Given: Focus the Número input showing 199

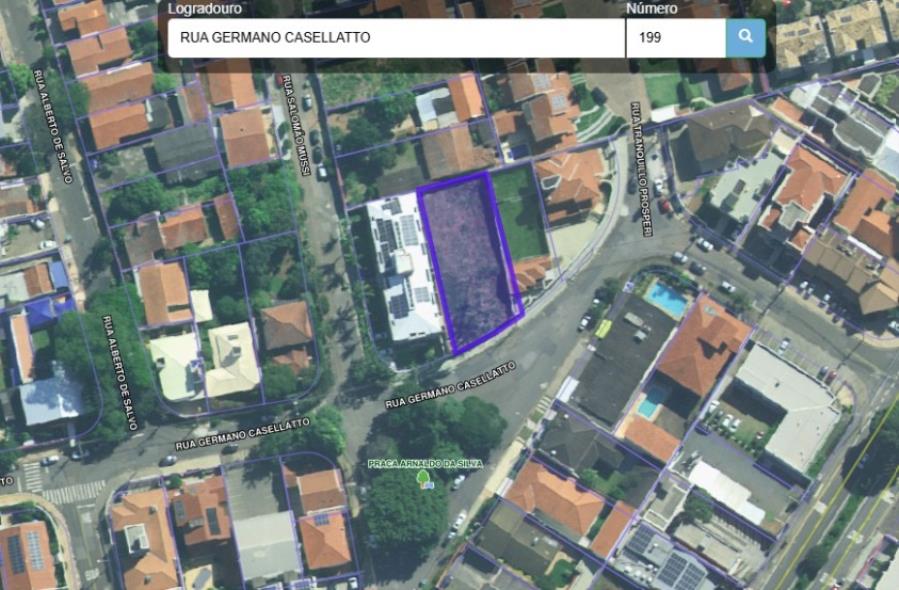Looking at the screenshot, I should point(676,38).
